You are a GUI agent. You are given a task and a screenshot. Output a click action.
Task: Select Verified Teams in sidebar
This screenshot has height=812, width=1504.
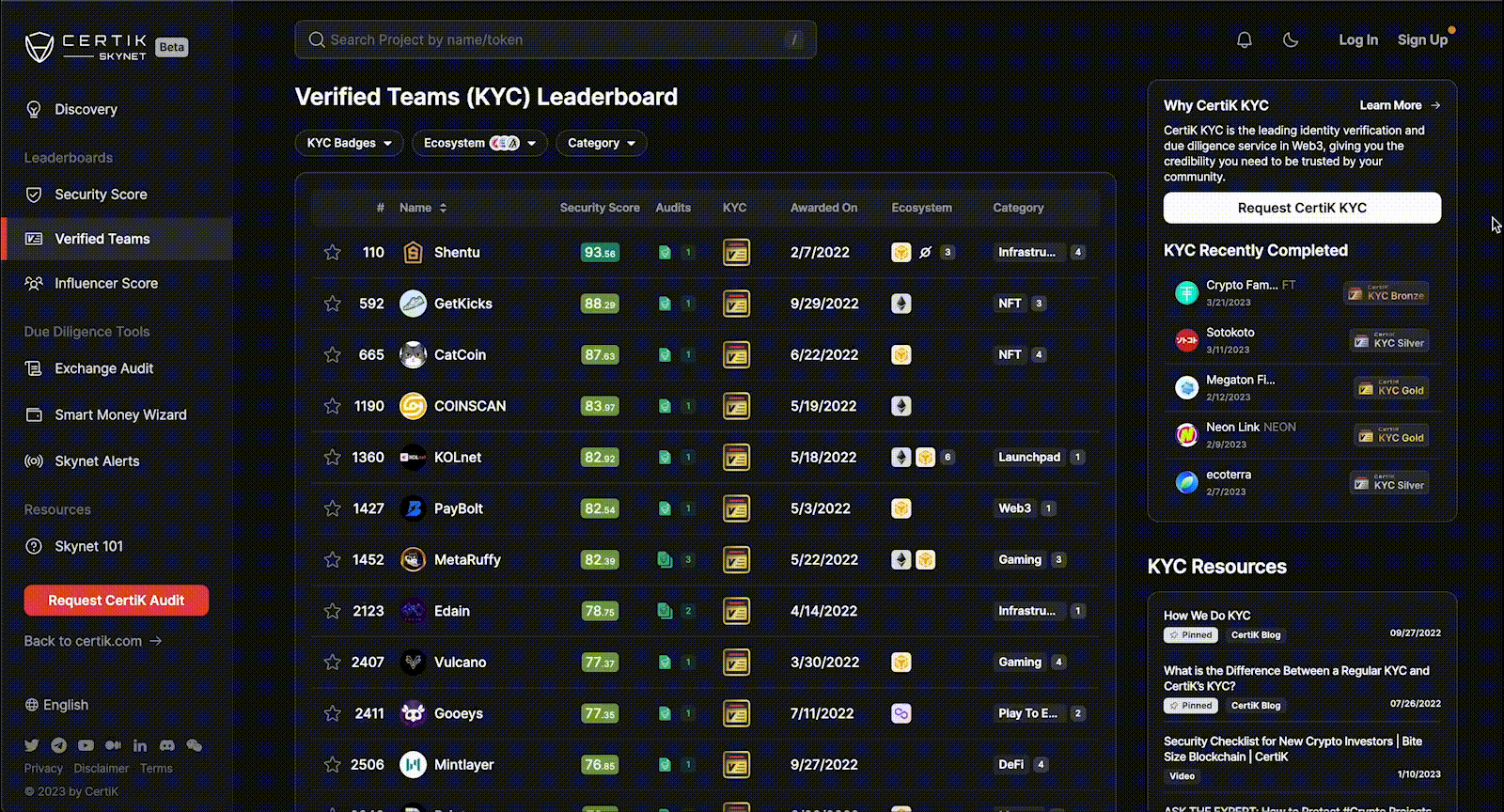(117, 239)
